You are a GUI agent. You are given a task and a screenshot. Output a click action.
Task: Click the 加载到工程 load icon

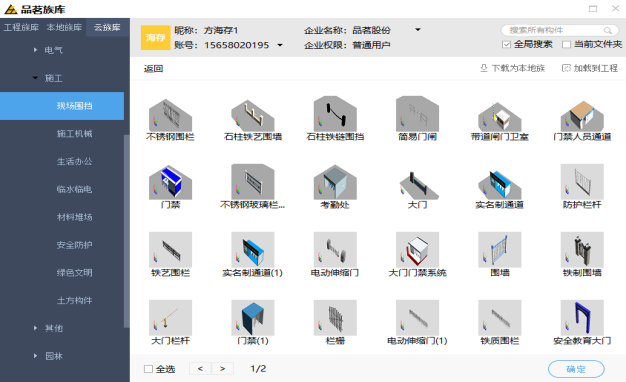pyautogui.click(x=566, y=68)
